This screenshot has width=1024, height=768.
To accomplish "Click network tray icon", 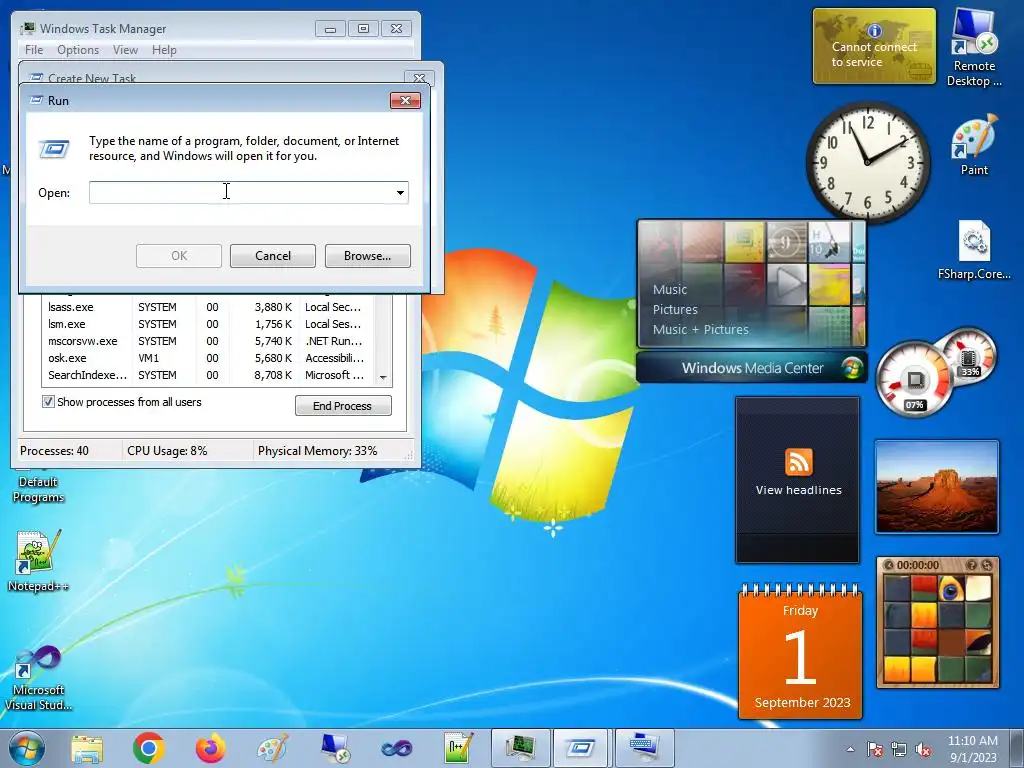I will 899,749.
